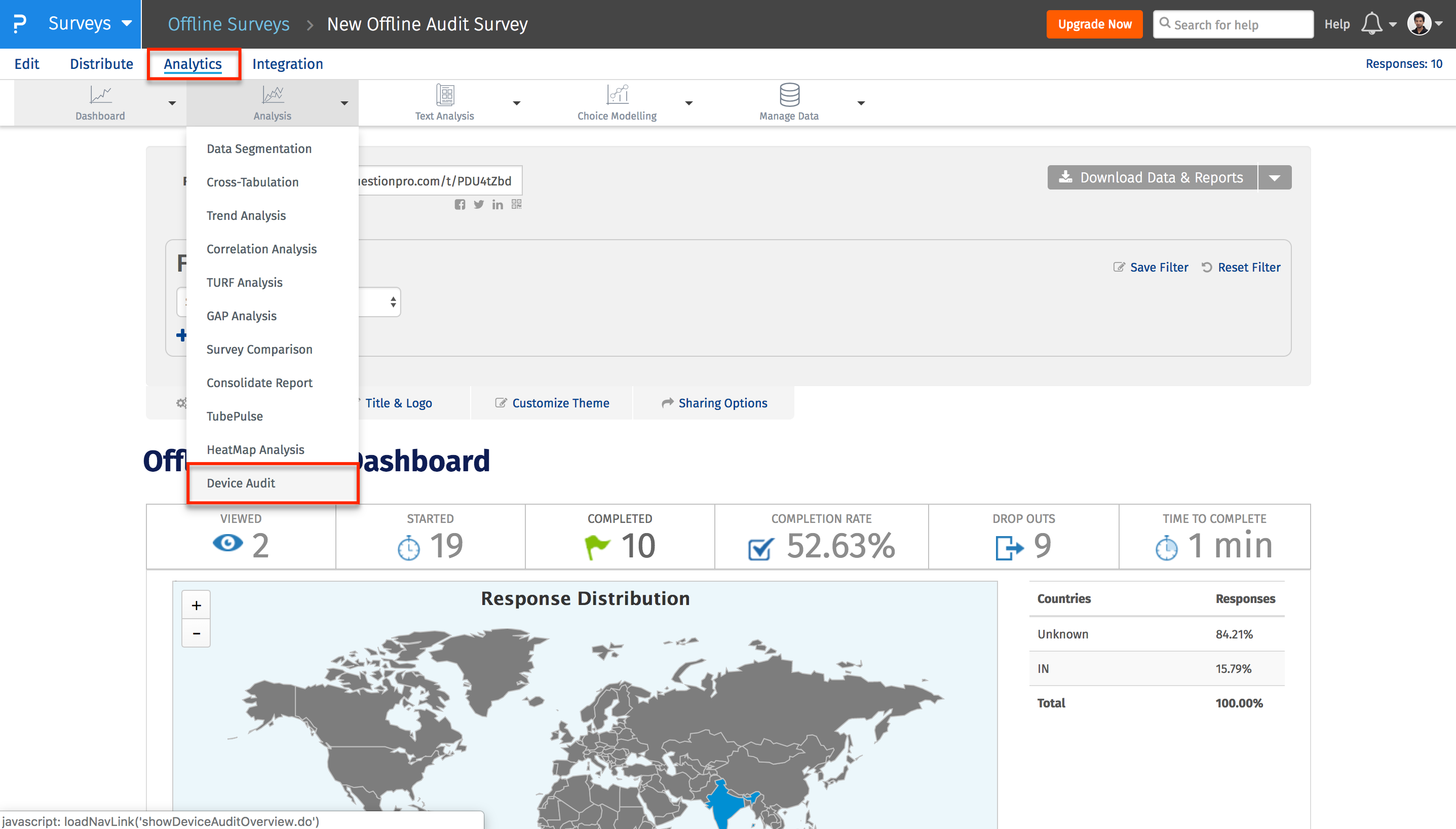Switch to the Distribute tab
This screenshot has width=1456, height=829.
point(101,64)
